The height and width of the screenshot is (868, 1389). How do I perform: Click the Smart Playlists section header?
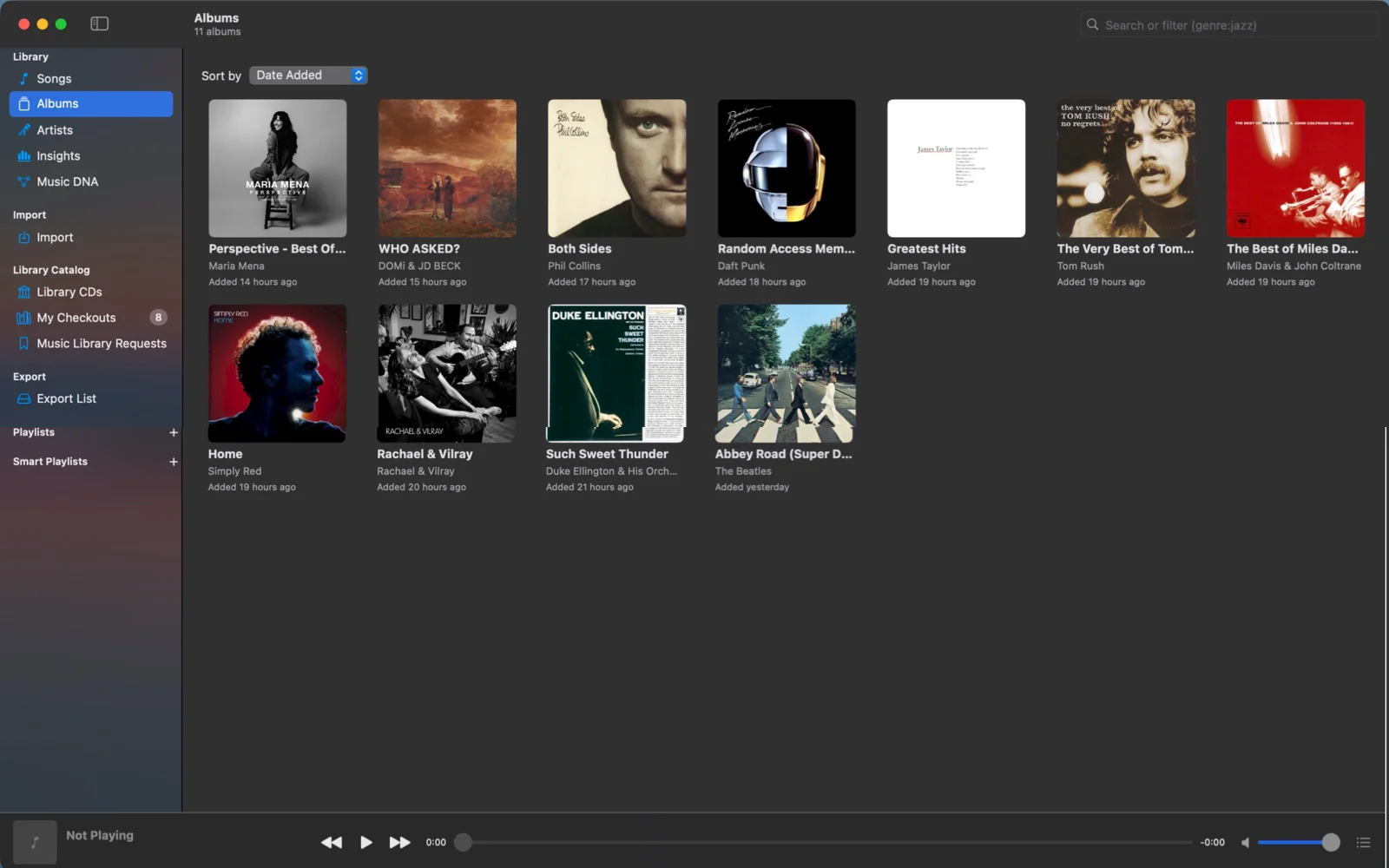coord(50,462)
